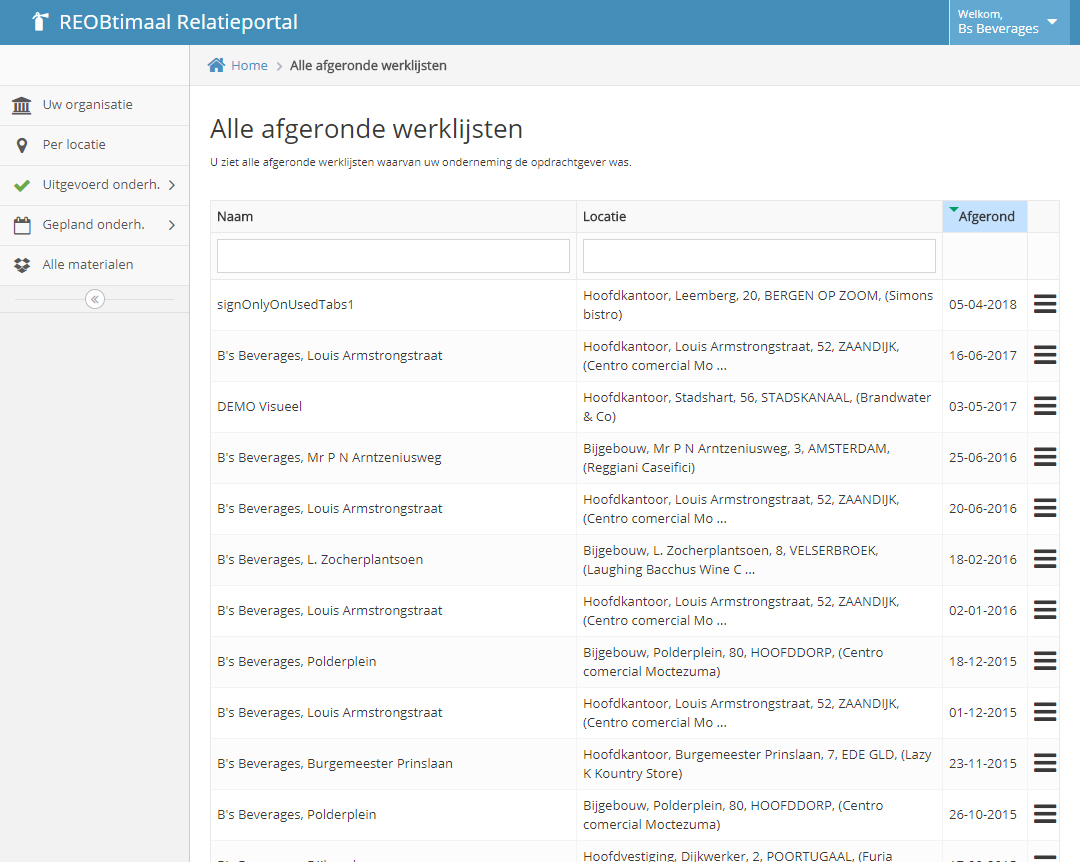The width and height of the screenshot is (1080, 862).
Task: Click the Alle materialen dropbox-style icon
Action: (21, 265)
